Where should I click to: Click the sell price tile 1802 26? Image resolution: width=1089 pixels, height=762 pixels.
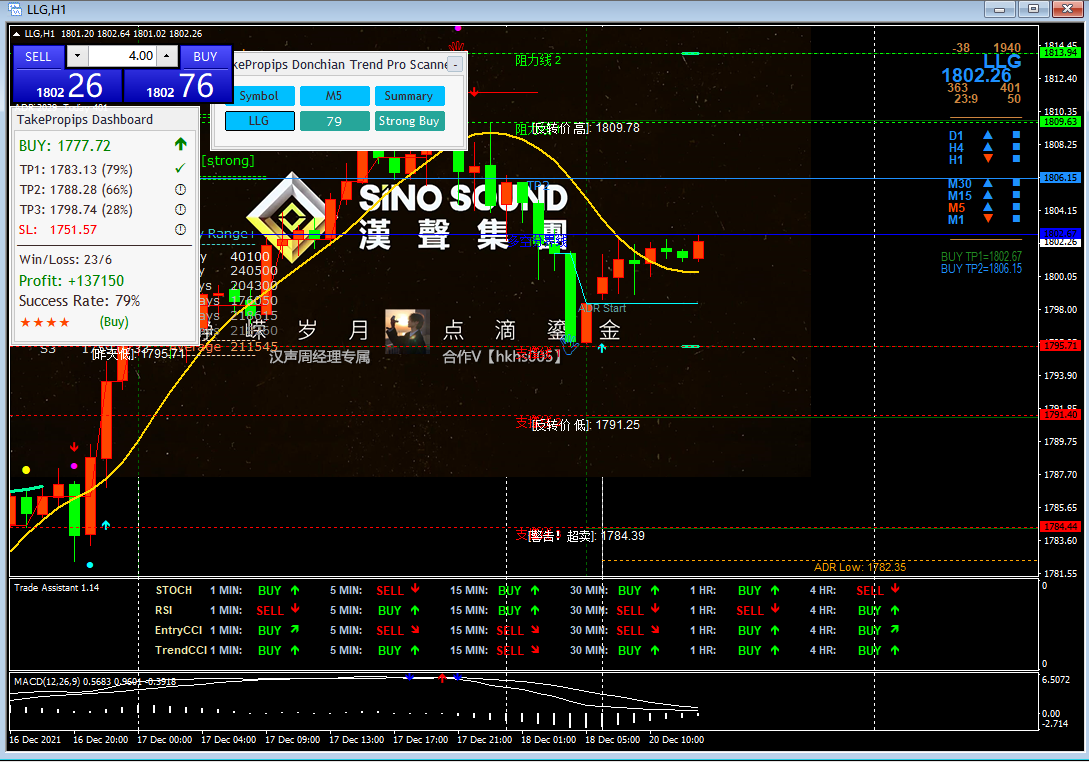[68, 86]
